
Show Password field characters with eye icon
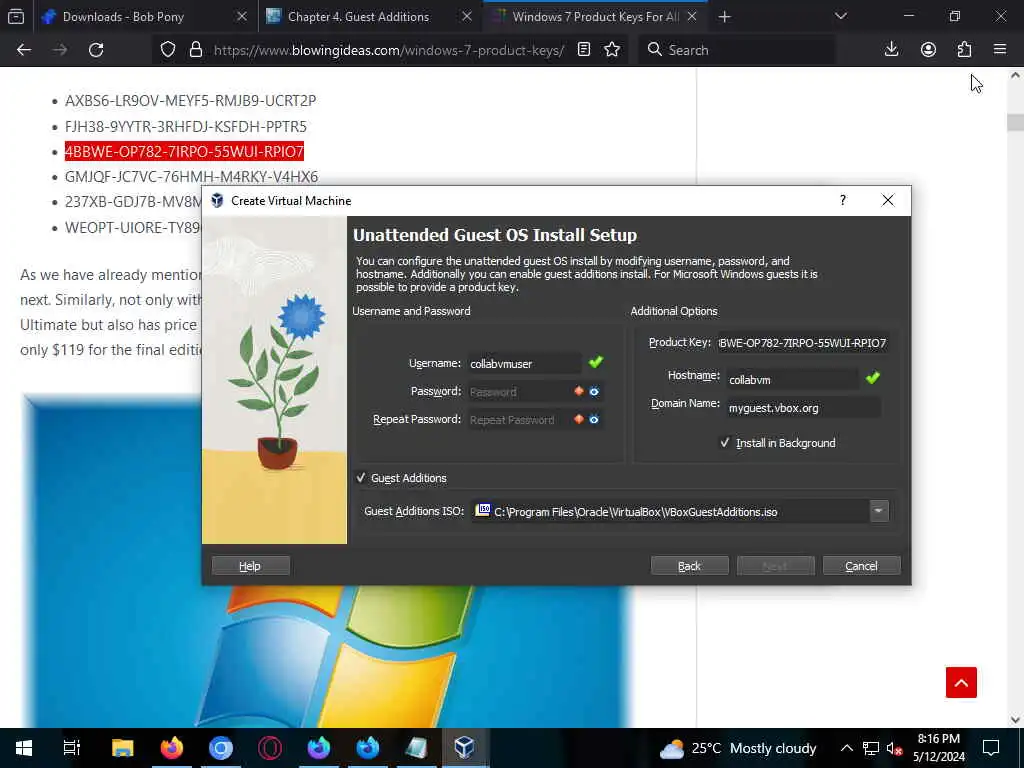click(594, 391)
